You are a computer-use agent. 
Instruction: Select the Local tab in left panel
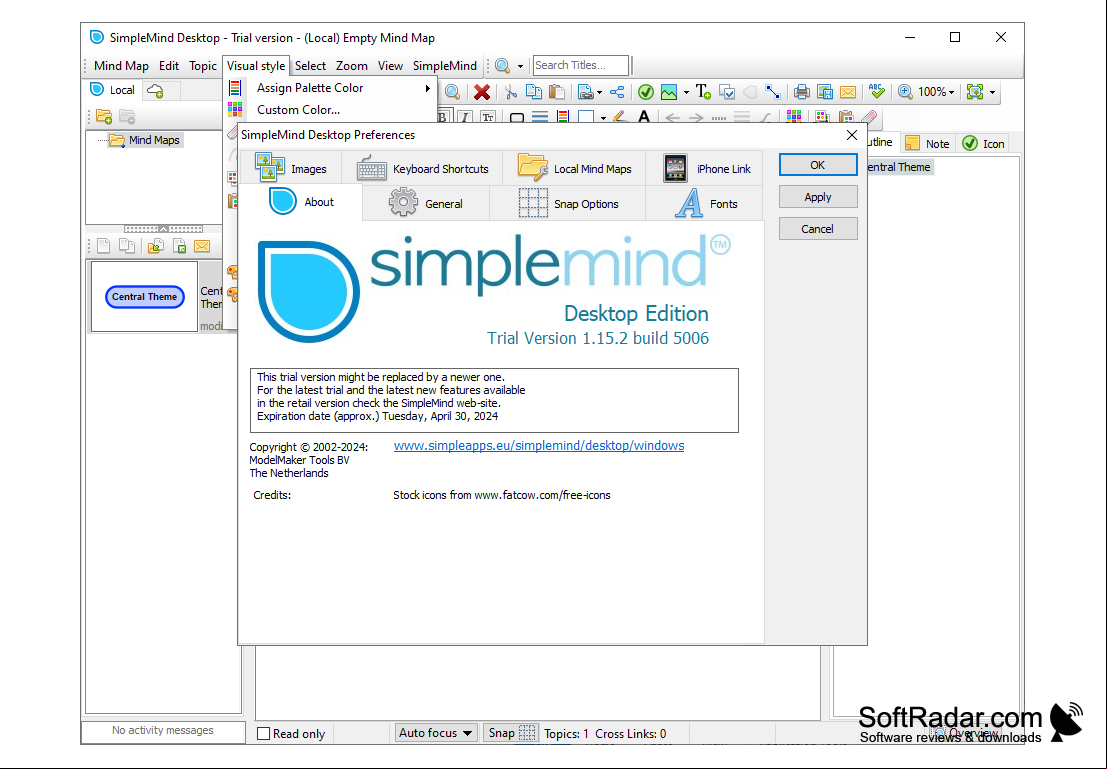tap(113, 90)
